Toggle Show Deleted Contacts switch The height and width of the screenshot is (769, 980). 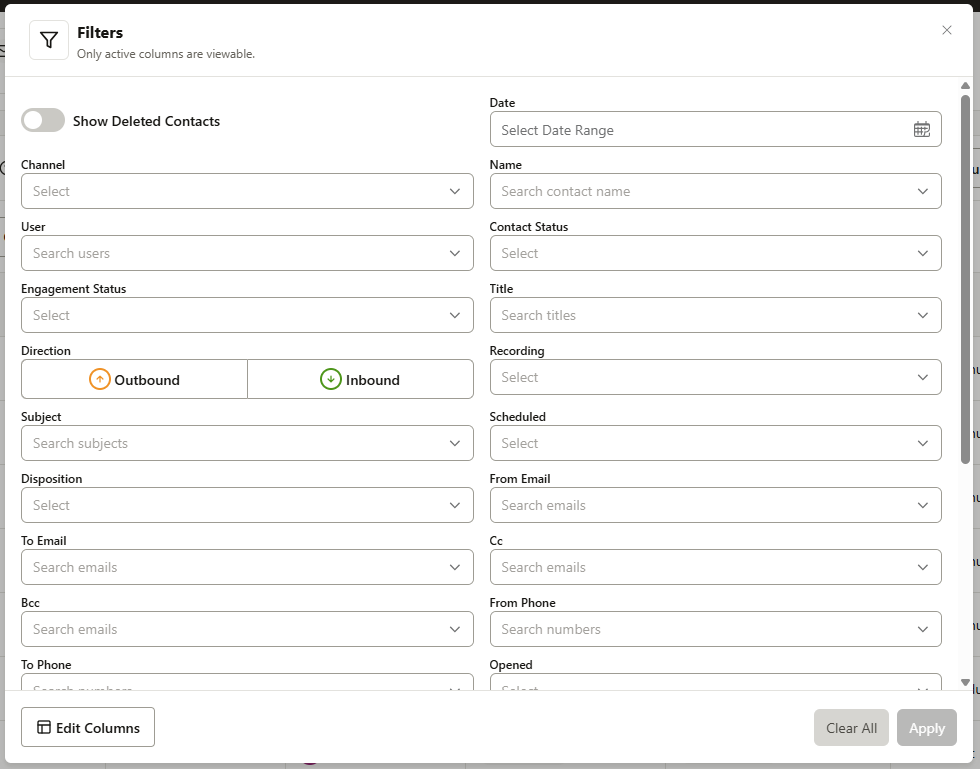pos(42,120)
